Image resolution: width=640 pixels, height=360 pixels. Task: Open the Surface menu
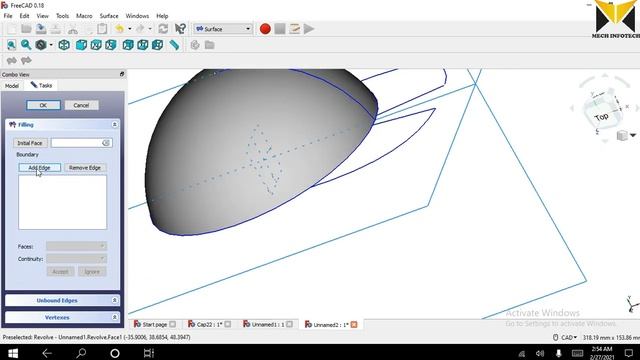pos(109,16)
